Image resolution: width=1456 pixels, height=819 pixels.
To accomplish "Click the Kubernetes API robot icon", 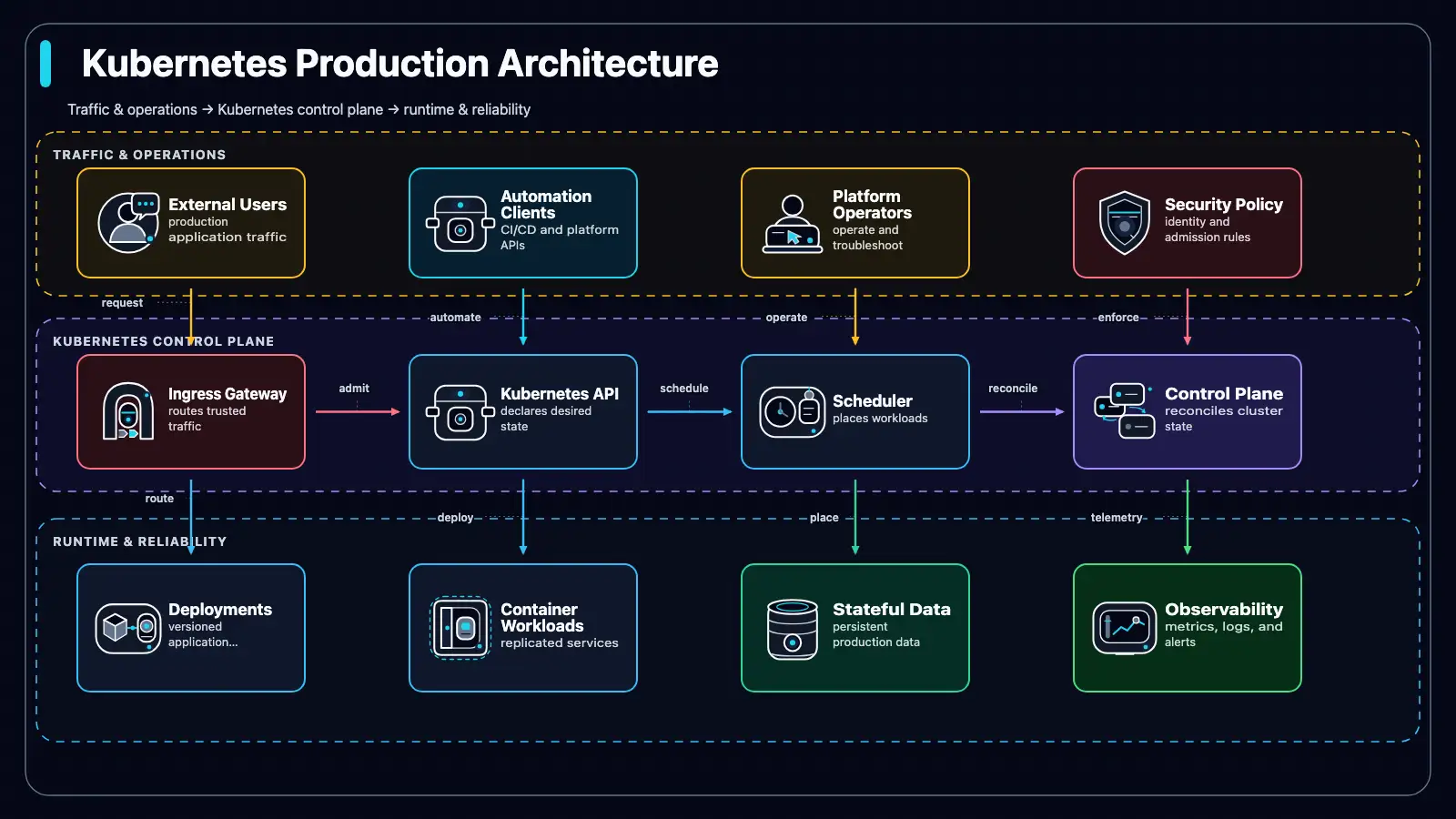I will pyautogui.click(x=460, y=411).
